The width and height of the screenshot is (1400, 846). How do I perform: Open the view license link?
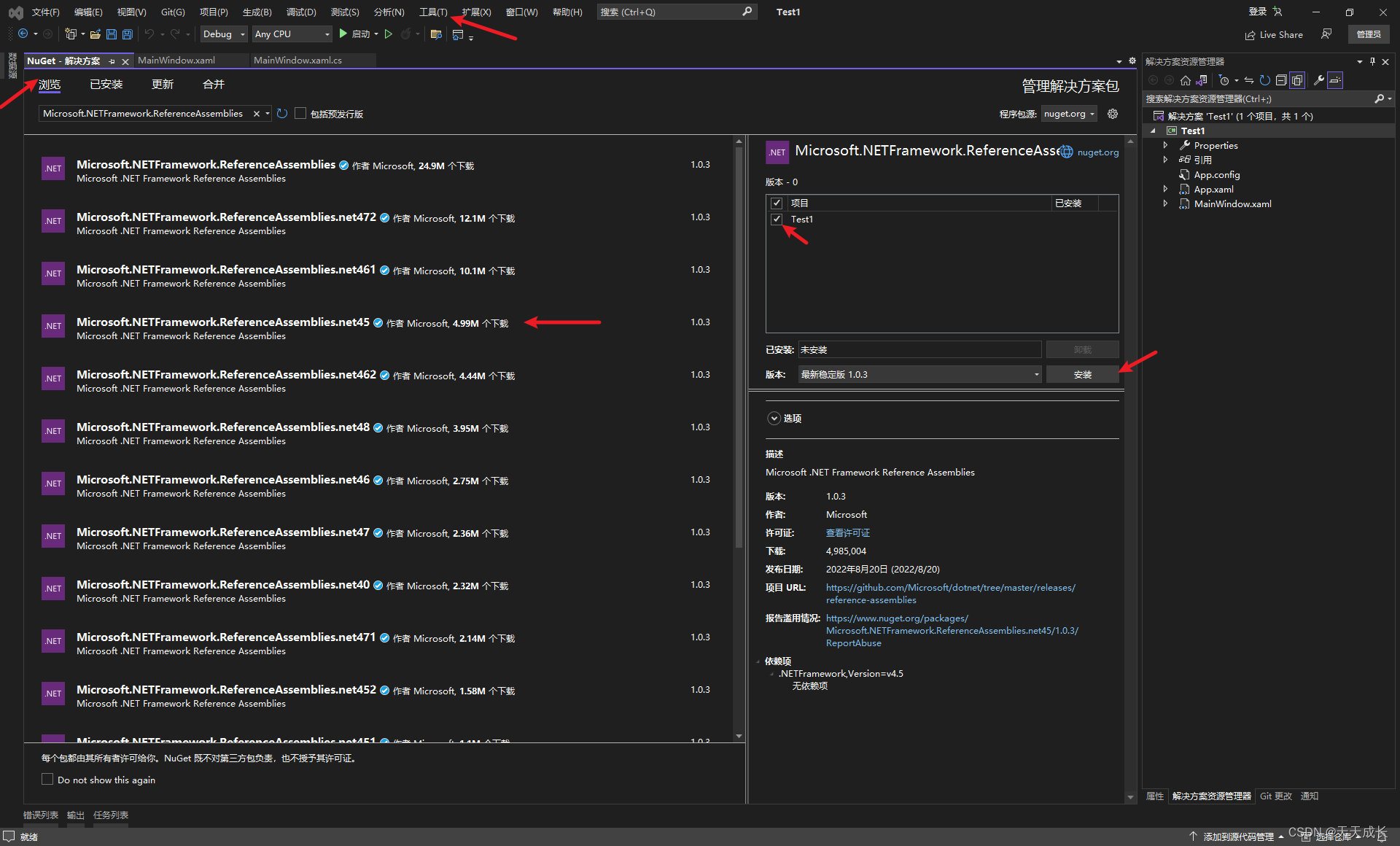click(x=848, y=533)
